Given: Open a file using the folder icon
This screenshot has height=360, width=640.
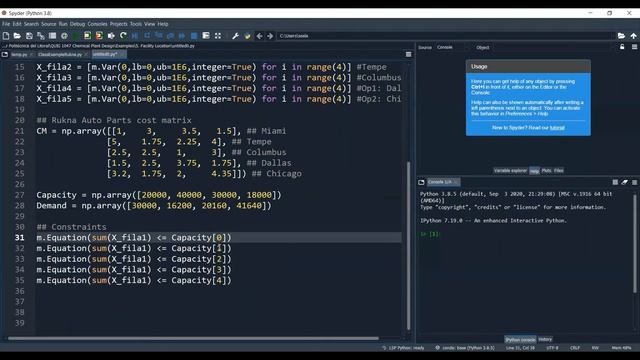Looking at the screenshot, I should [17, 36].
